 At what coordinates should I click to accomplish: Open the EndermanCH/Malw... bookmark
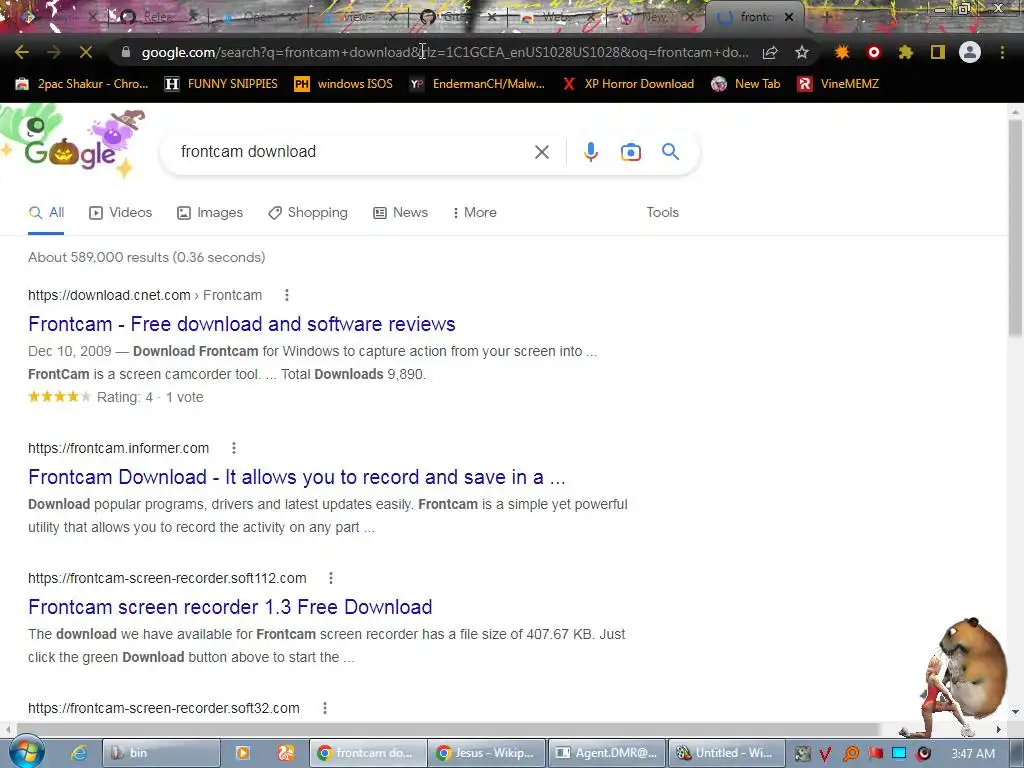(x=477, y=84)
